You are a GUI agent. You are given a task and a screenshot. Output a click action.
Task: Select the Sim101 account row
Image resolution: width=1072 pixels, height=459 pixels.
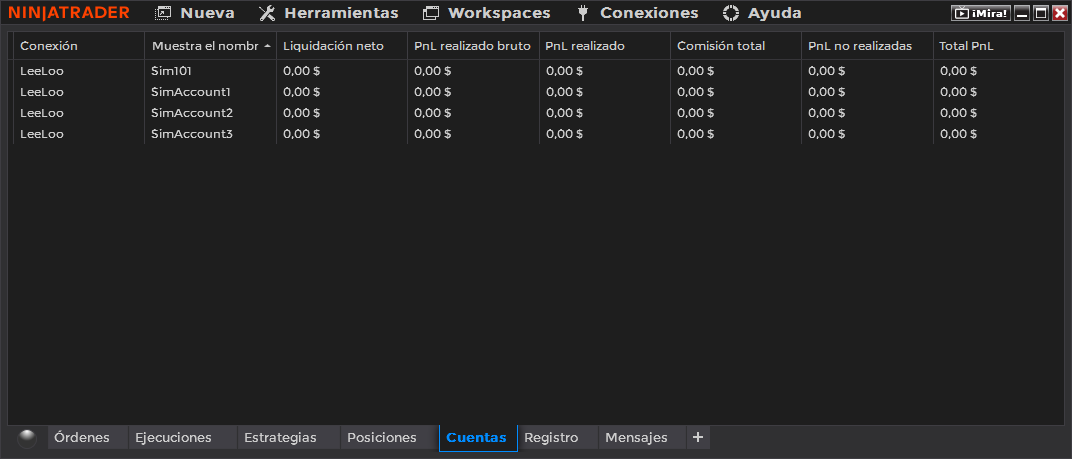point(539,70)
